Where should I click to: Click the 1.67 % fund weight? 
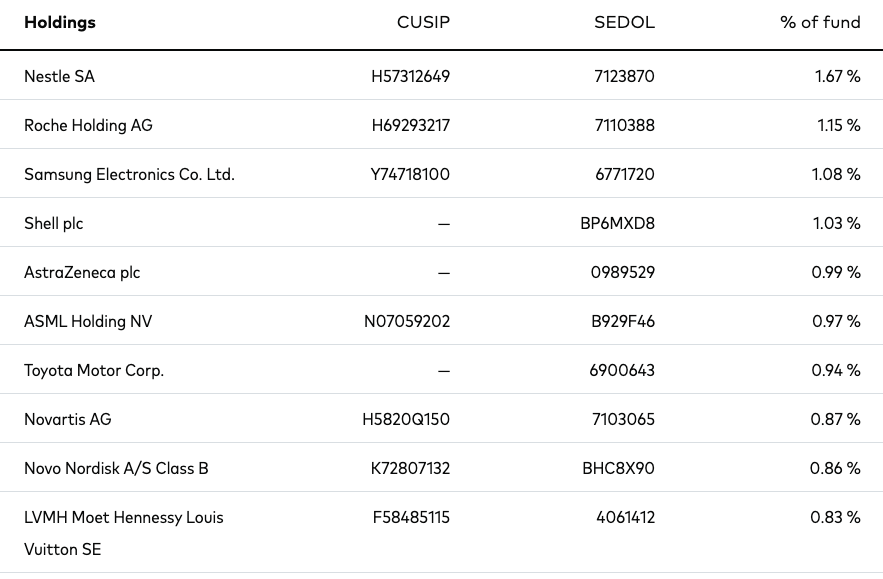(x=837, y=76)
